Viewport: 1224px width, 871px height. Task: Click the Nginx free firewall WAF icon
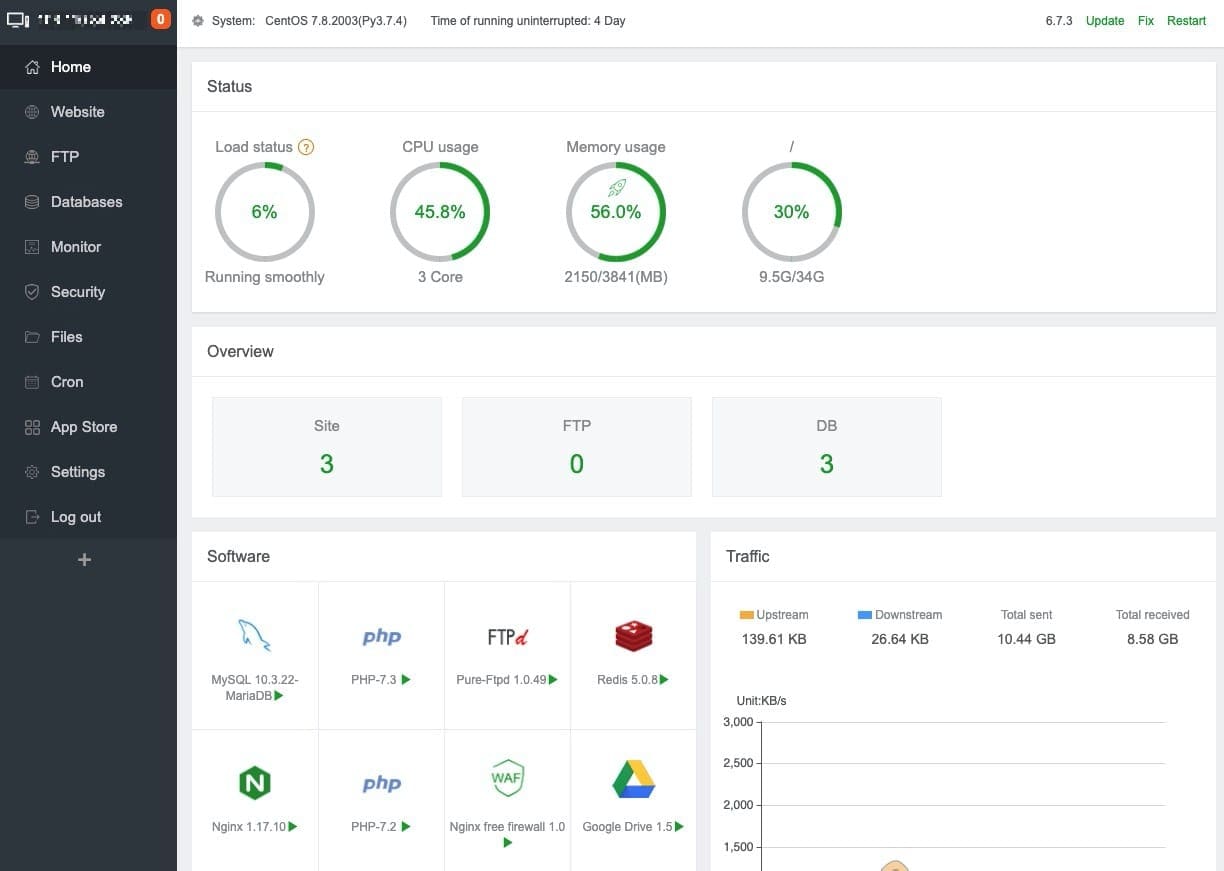tap(507, 778)
